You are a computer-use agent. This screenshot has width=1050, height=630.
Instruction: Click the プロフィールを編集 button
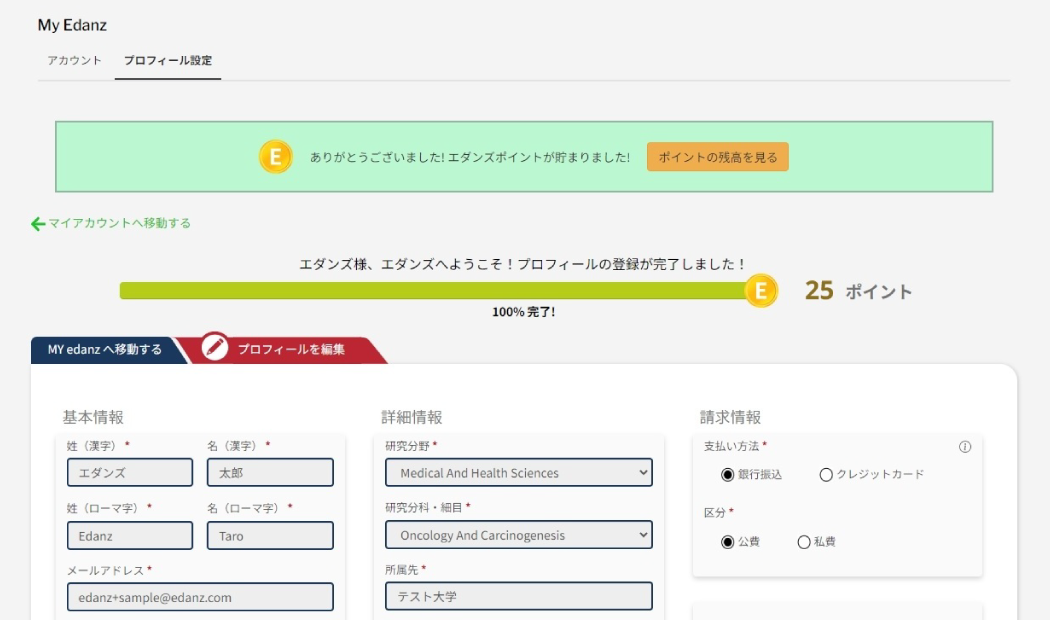[x=291, y=349]
